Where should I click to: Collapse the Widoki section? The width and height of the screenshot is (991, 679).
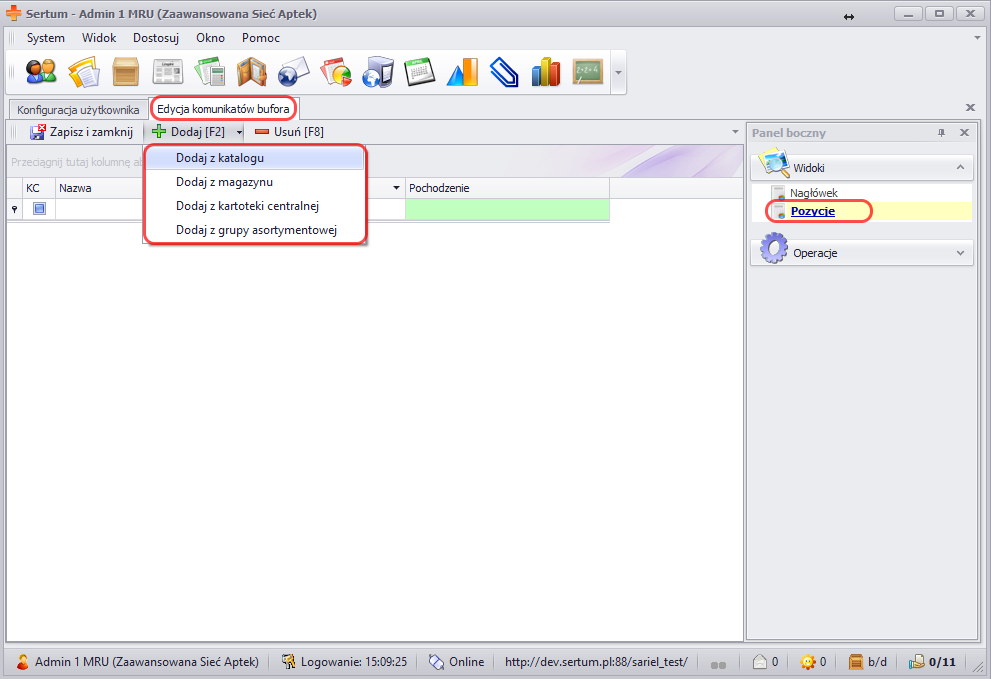958,168
